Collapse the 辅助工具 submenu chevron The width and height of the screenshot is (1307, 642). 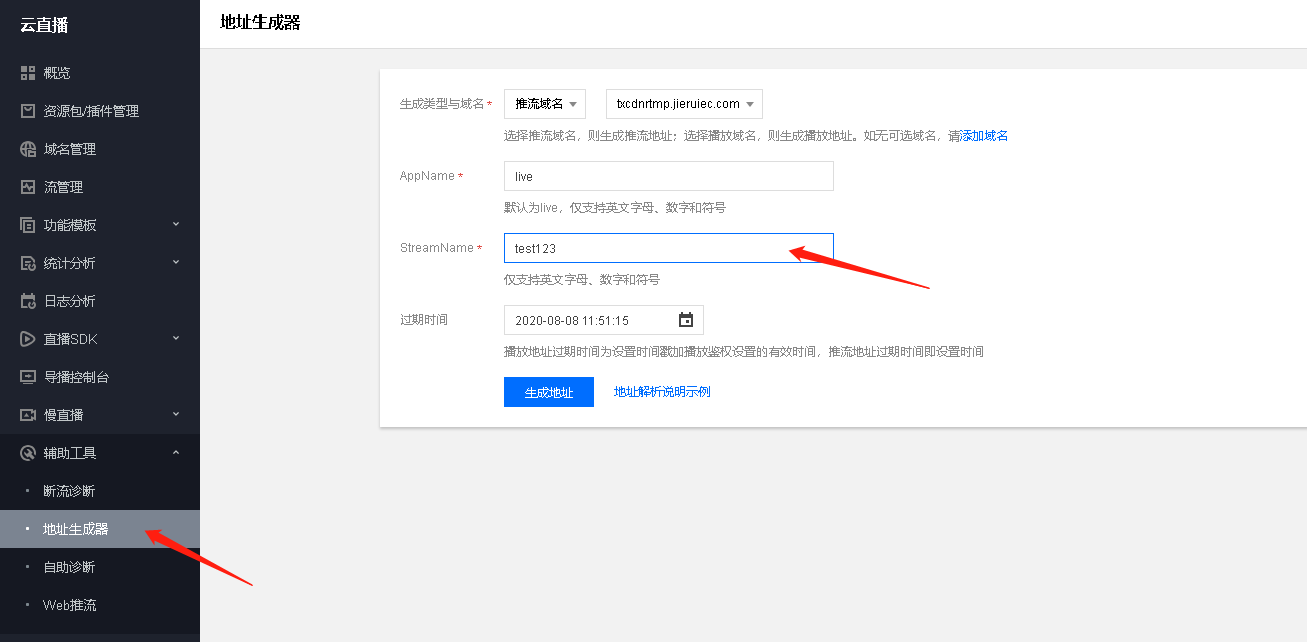(176, 452)
